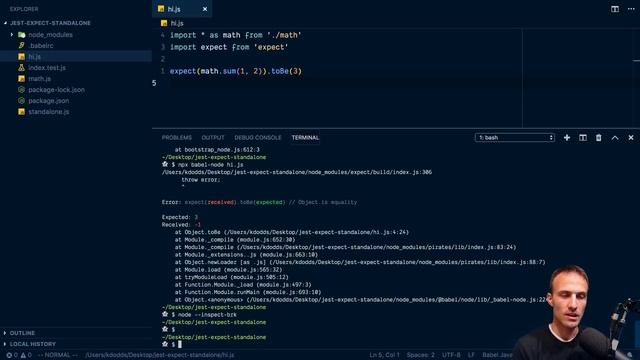Open the editor more actions ellipsis menu
Screen dimensions: 640x360
[x=631, y=9]
